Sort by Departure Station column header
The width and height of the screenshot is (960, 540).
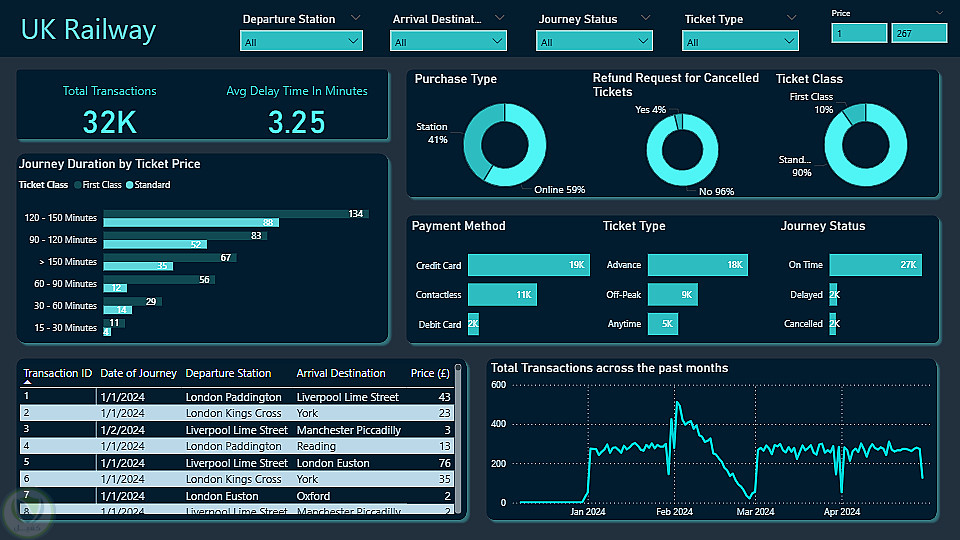(x=228, y=373)
